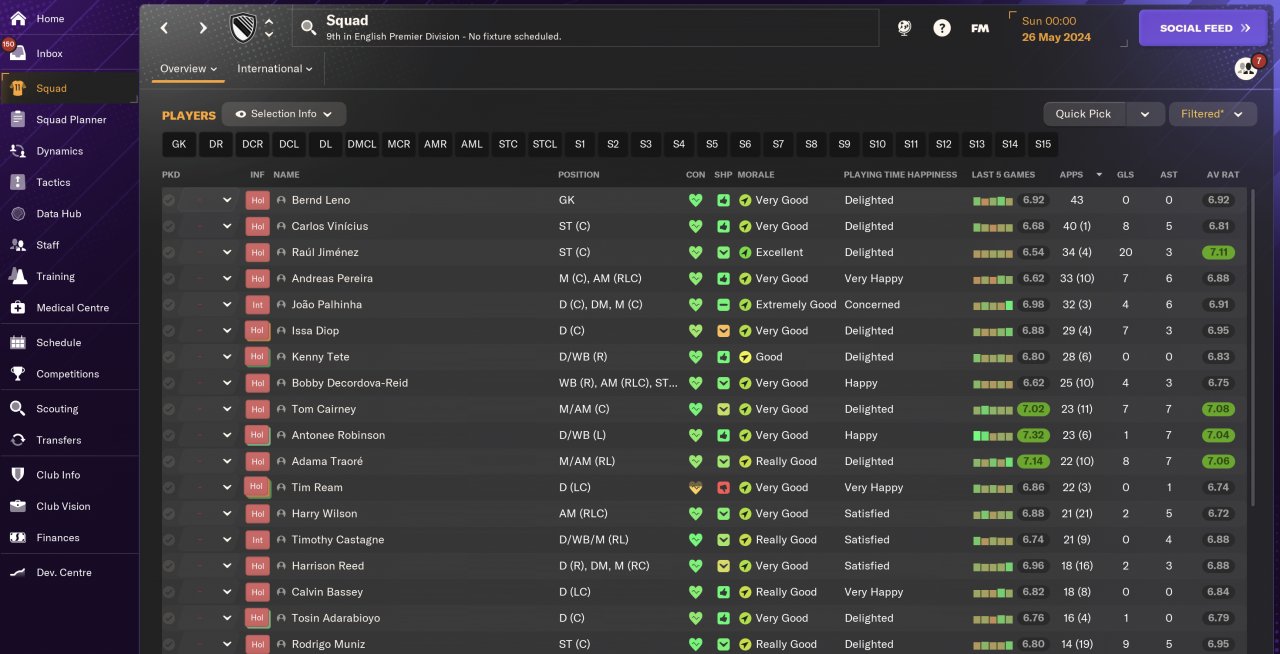Open the Training cone icon
Screen dimensions: 1280x654
pos(18,276)
